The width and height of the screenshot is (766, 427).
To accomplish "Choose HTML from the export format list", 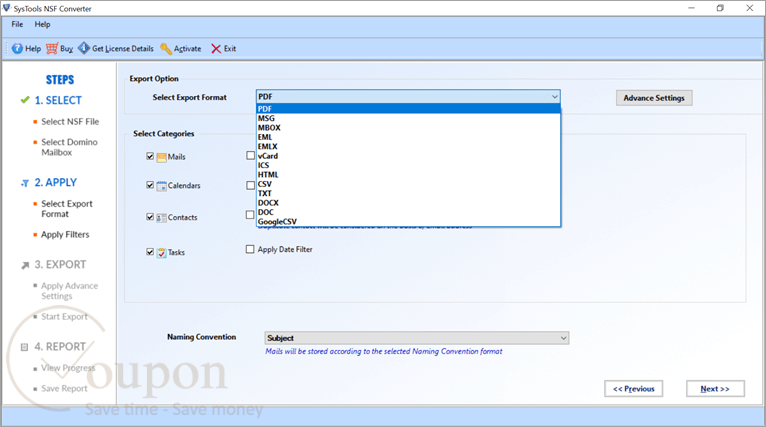I will tap(408, 174).
